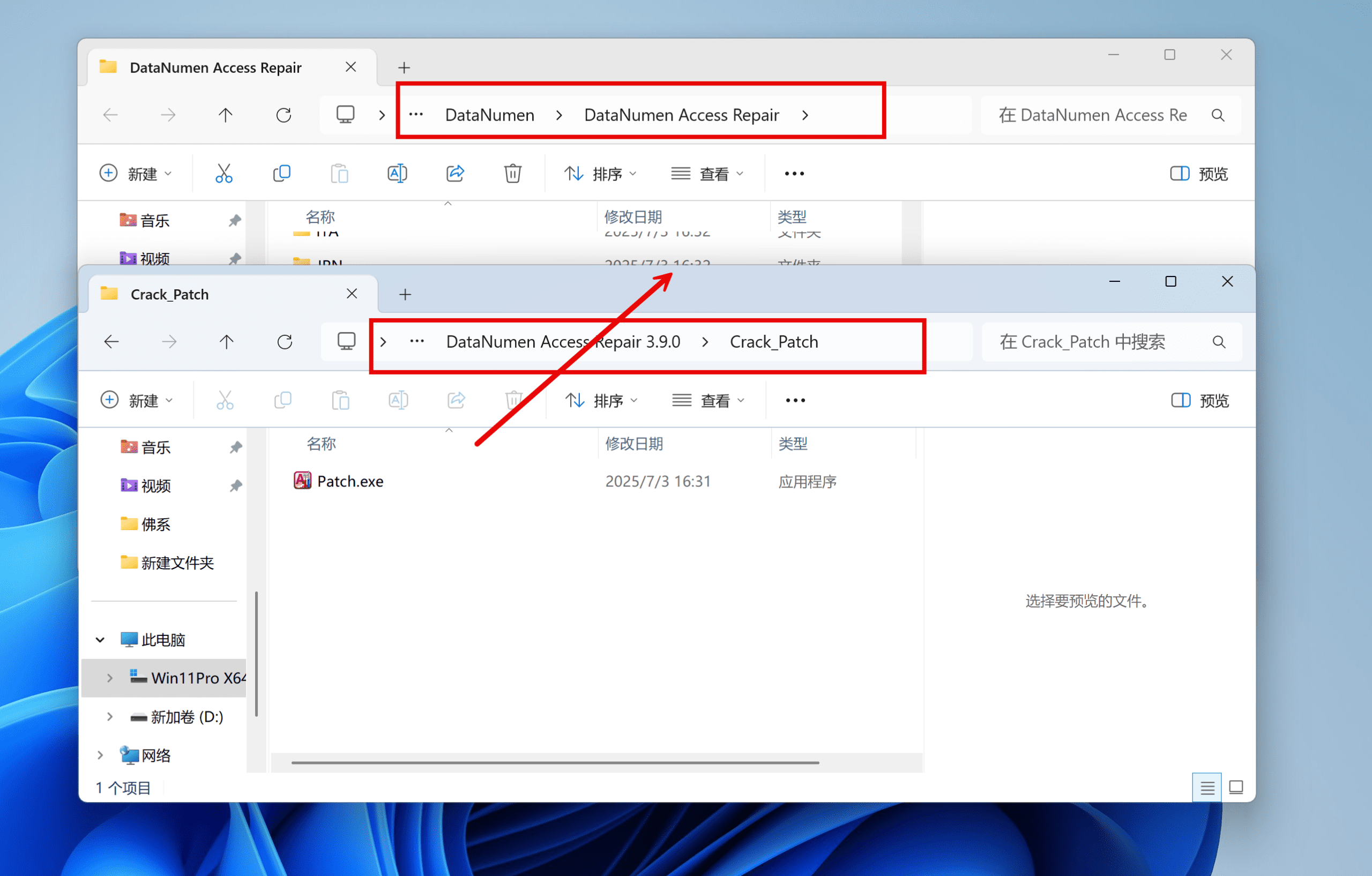Click Rename icon in top window toolbar
This screenshot has height=876, width=1372.
397,173
